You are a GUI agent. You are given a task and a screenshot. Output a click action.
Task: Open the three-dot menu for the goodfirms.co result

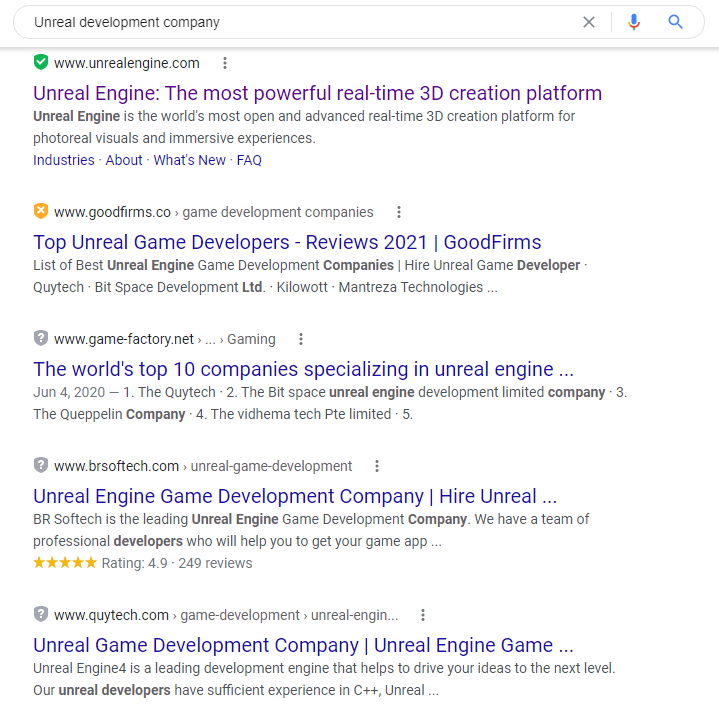pos(399,212)
